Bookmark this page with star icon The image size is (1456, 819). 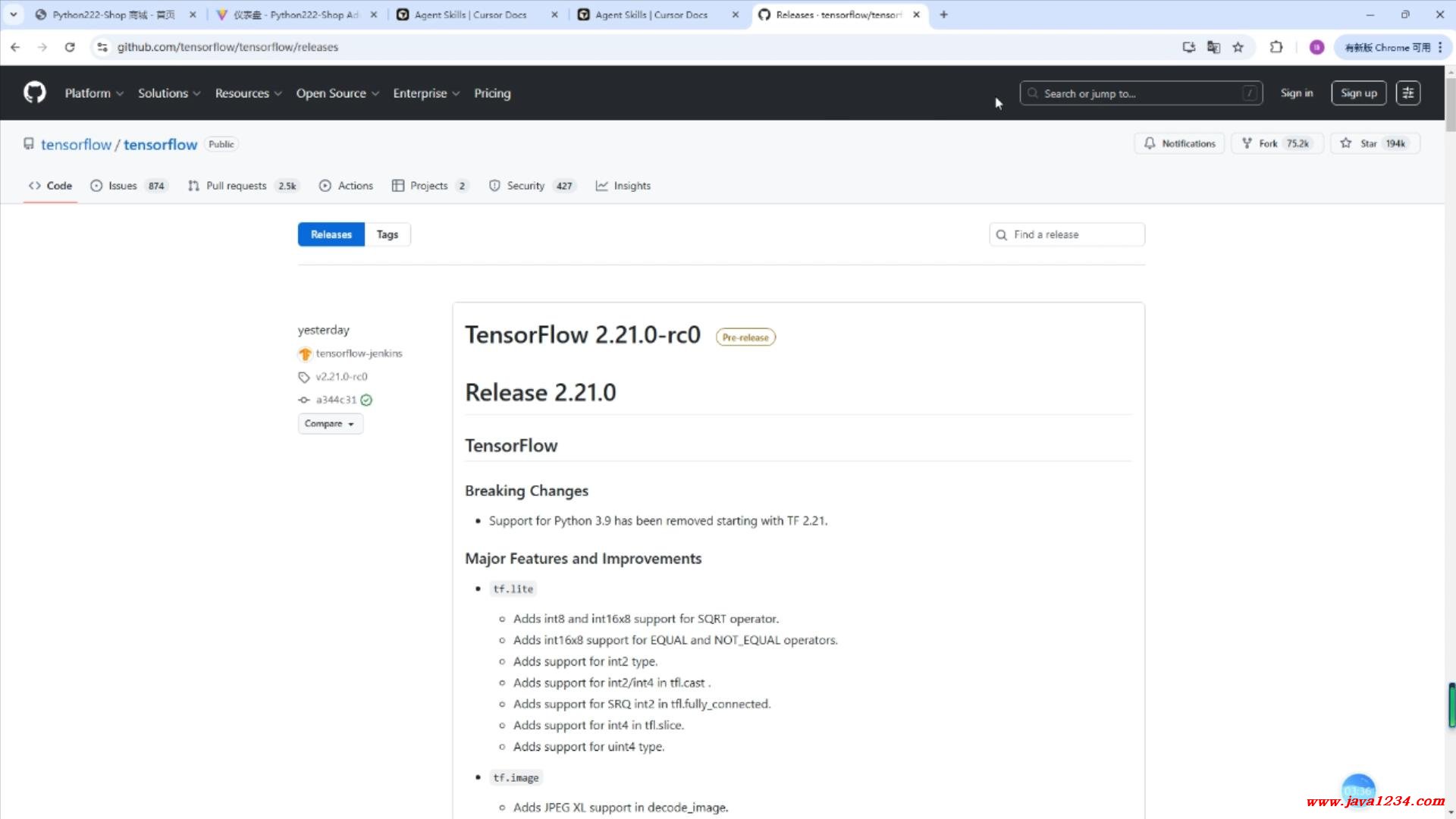pos(1238,47)
